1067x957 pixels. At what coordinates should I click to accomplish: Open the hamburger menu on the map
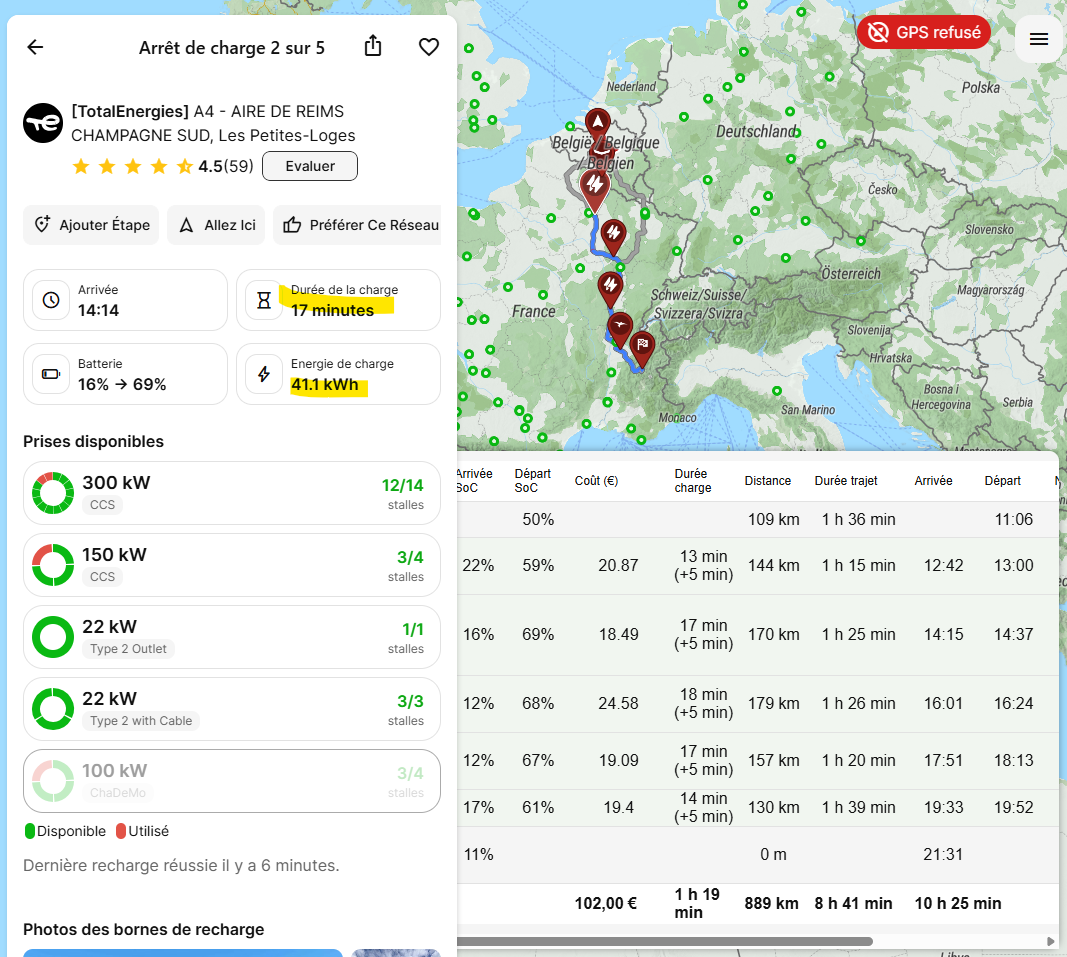[x=1038, y=39]
